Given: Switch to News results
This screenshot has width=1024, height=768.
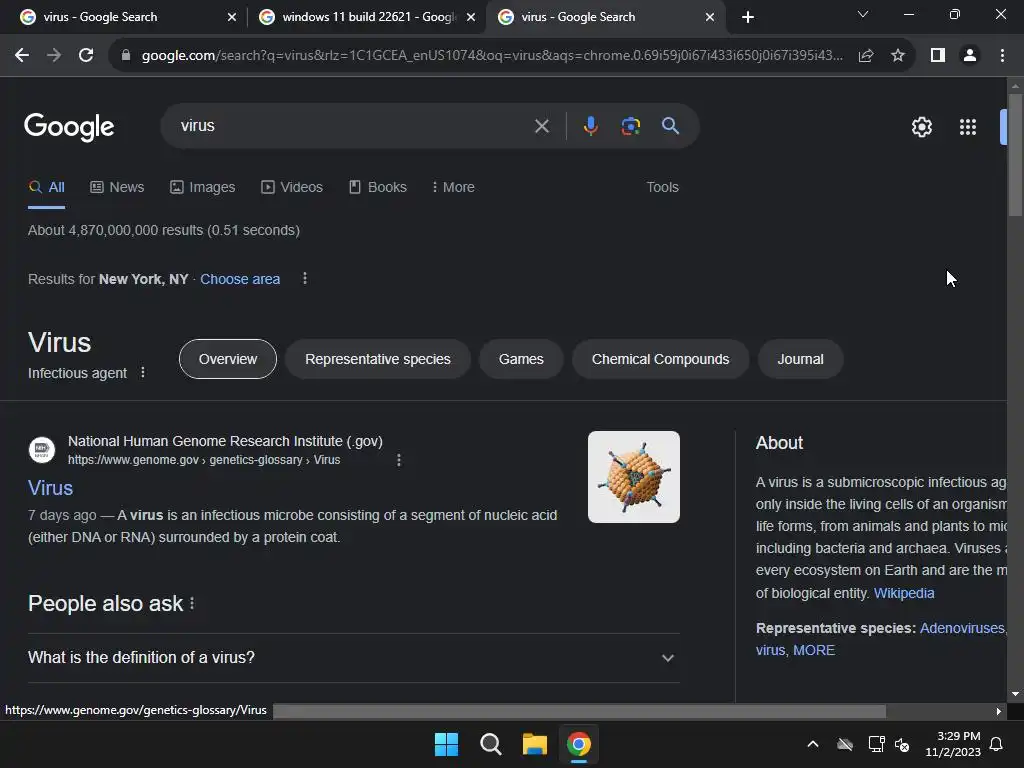Looking at the screenshot, I should tap(117, 187).
